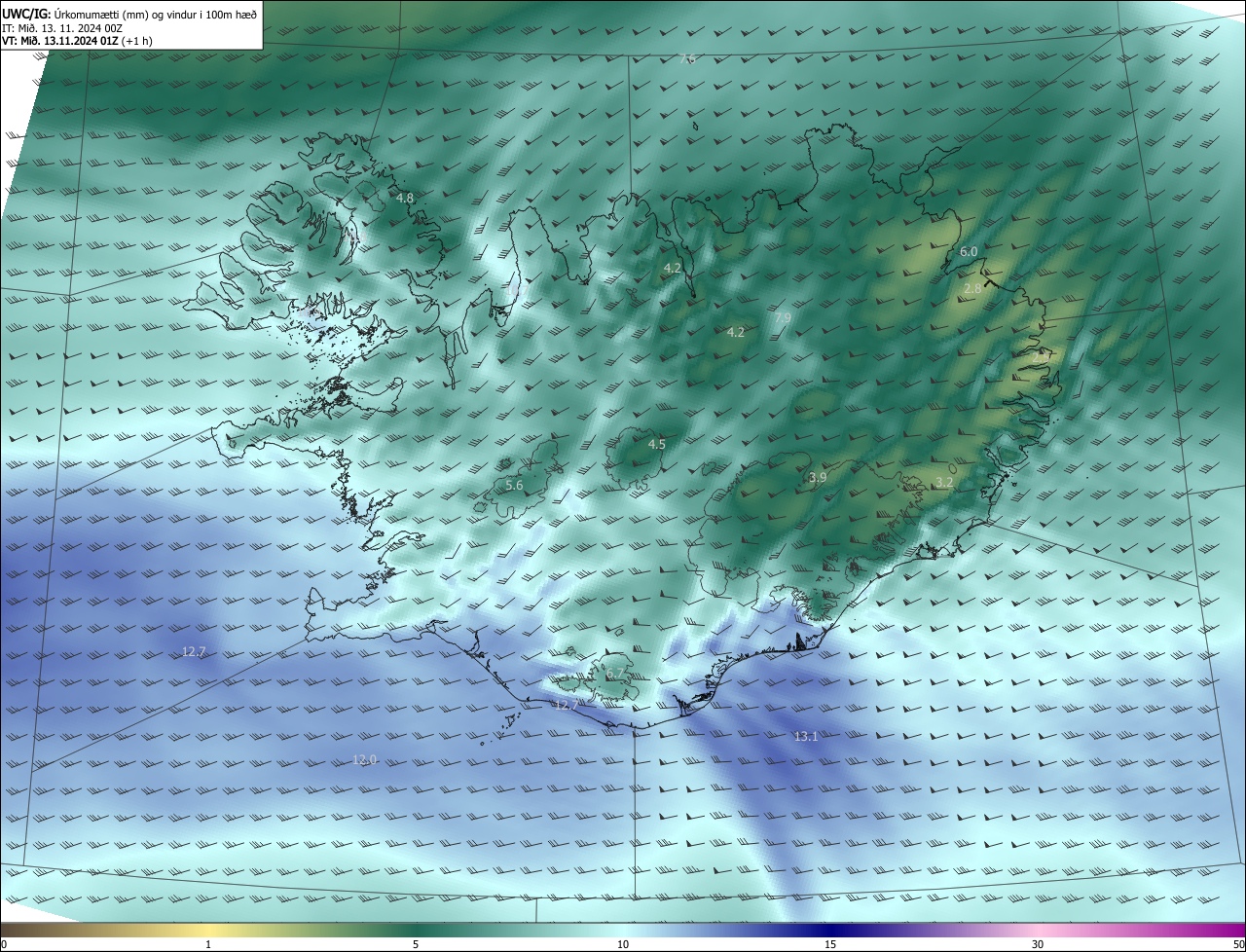This screenshot has height=952, width=1246.
Task: Select the 5.6 value label
Action: 514,485
